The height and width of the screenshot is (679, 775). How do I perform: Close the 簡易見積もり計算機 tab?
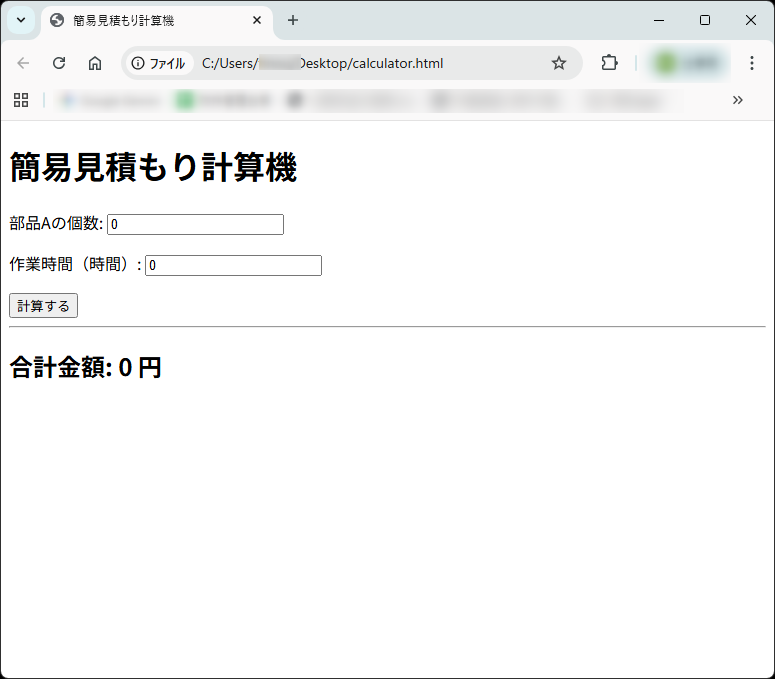(x=257, y=20)
